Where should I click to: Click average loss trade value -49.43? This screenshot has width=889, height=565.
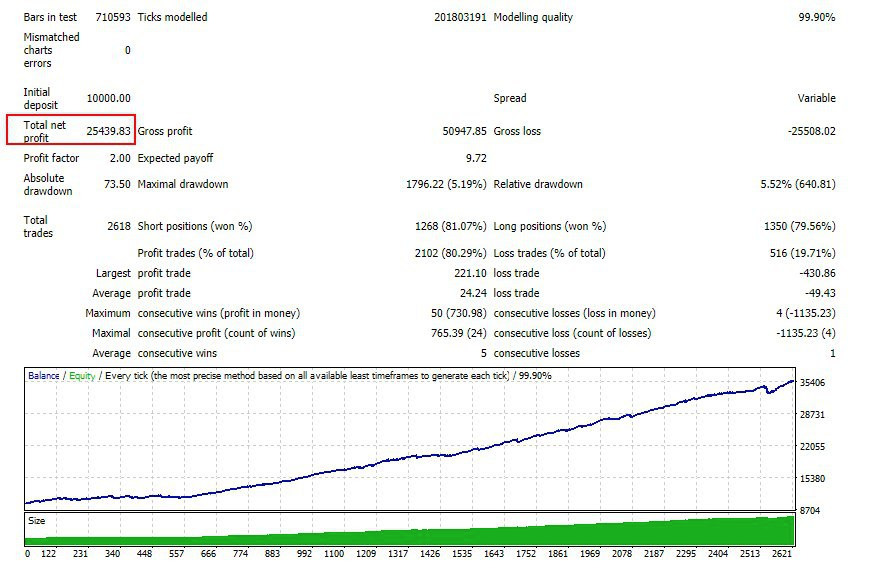820,293
